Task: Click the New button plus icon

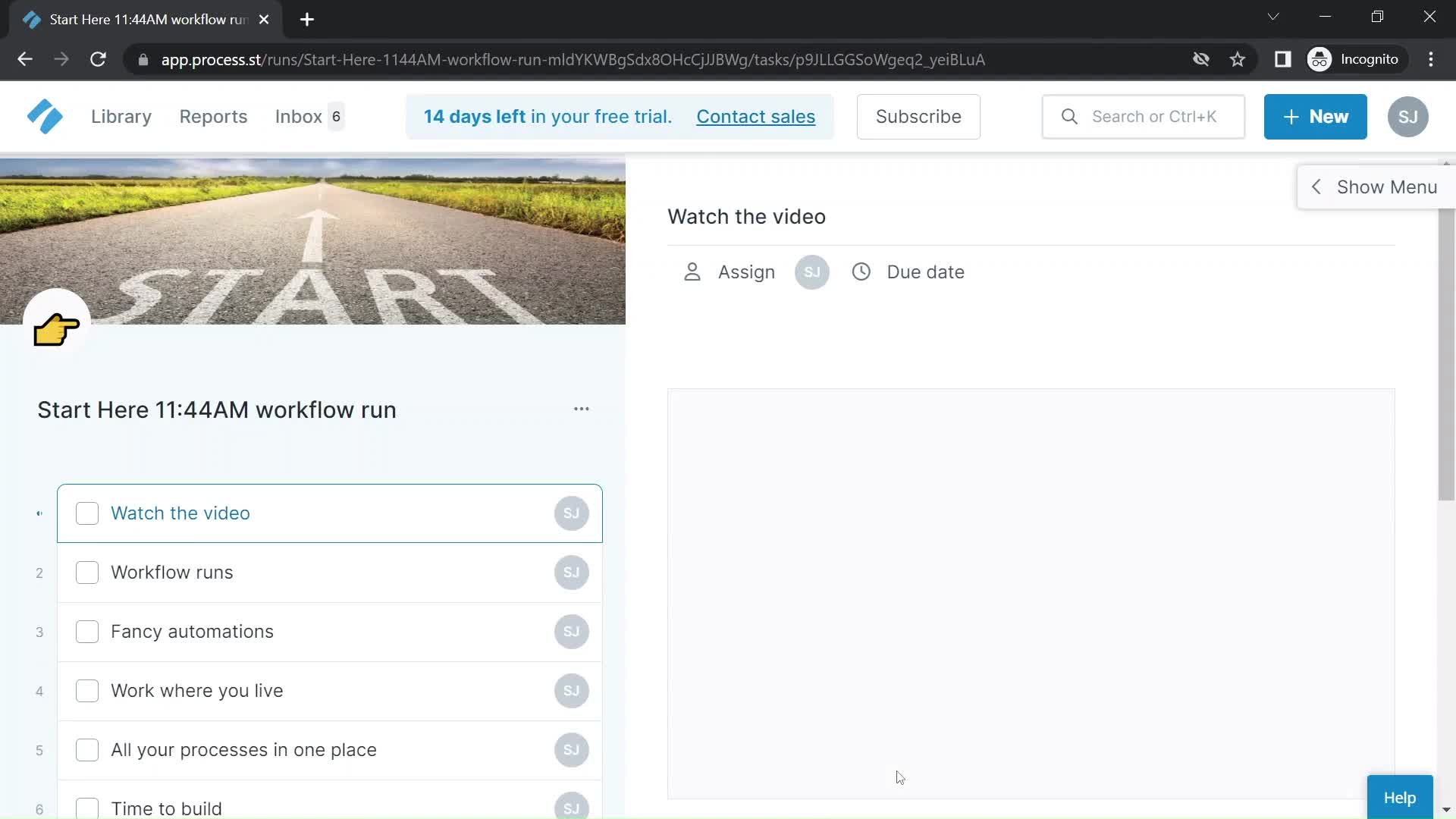Action: click(x=1291, y=117)
